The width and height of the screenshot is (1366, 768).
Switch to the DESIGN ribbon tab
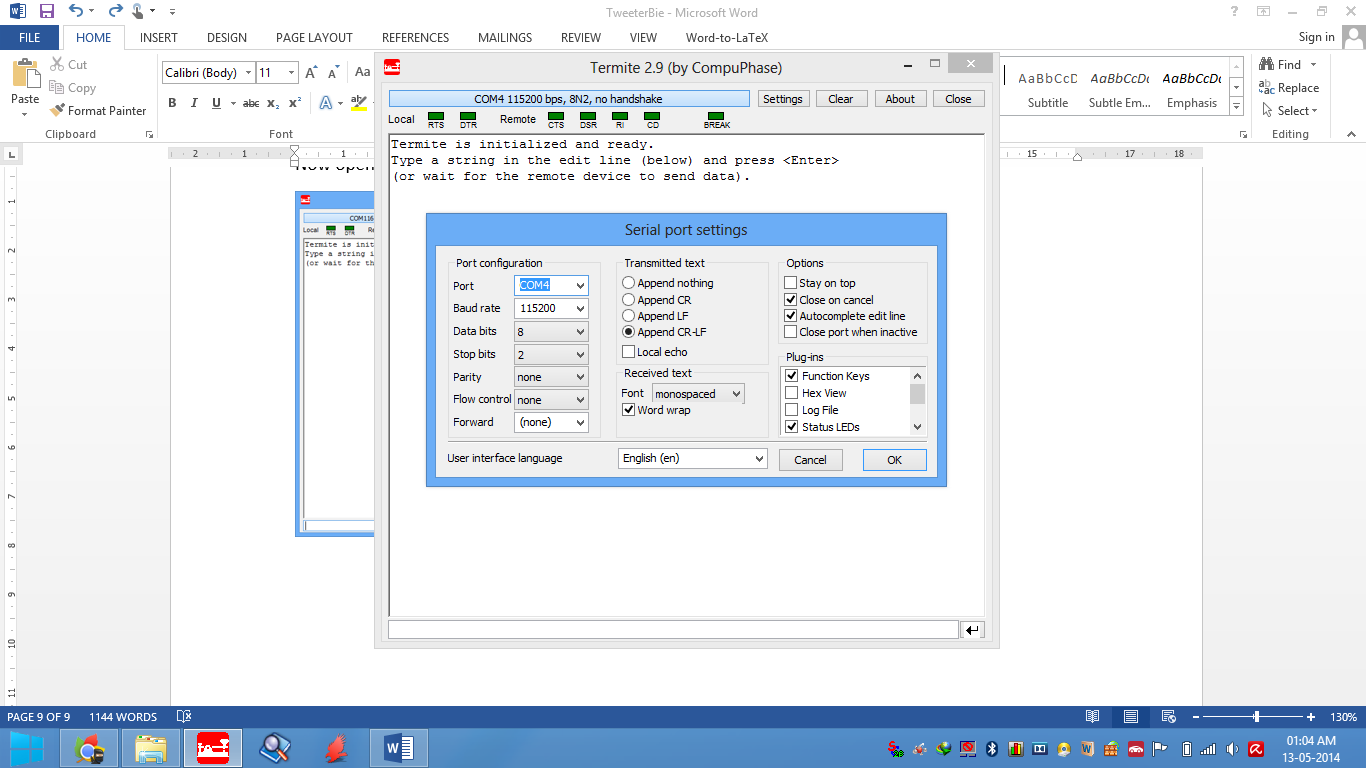[x=227, y=38]
